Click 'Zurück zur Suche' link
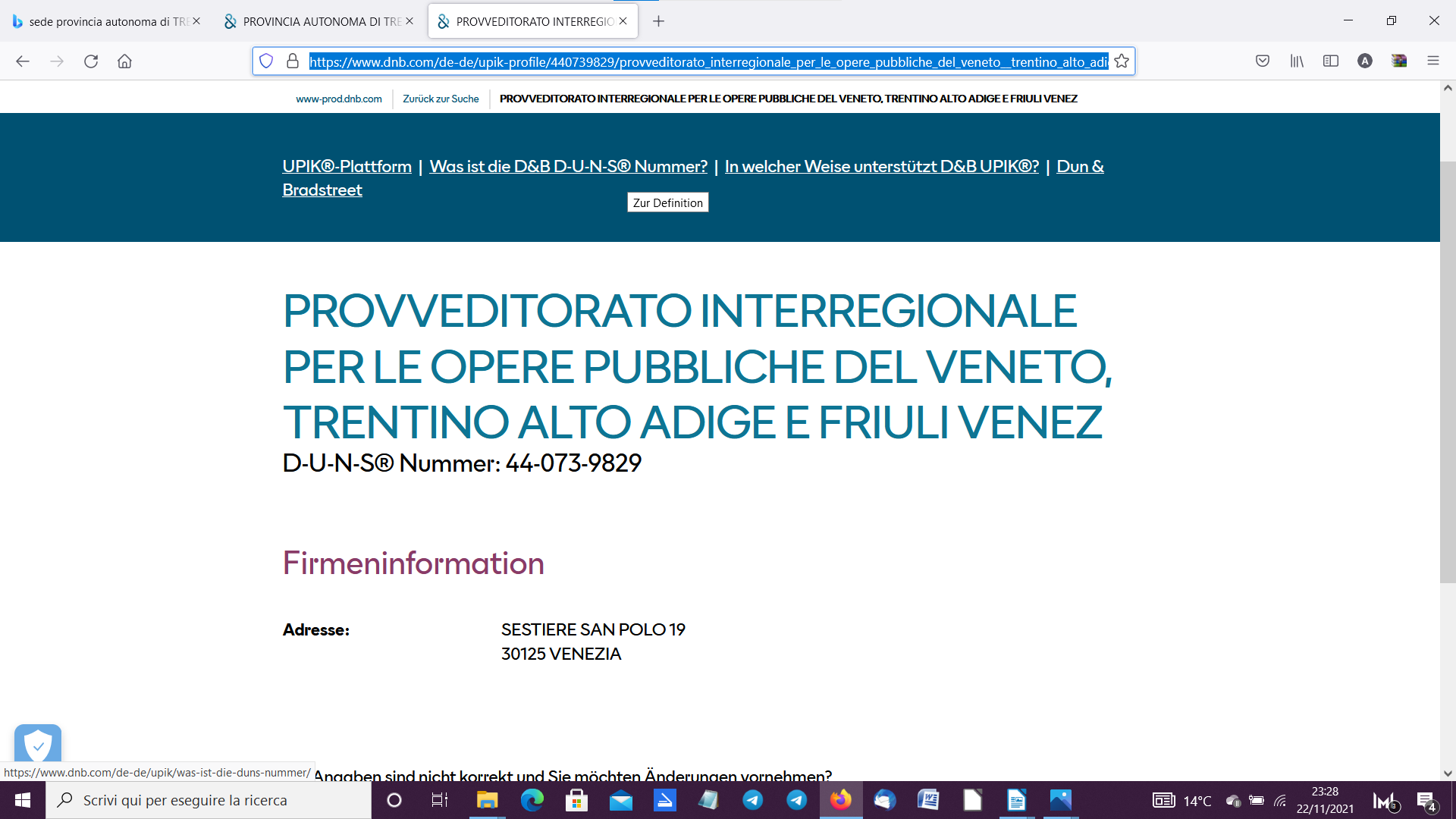The height and width of the screenshot is (819, 1456). [x=441, y=99]
